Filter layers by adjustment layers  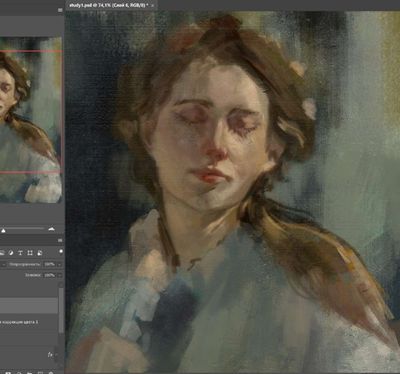(11, 253)
